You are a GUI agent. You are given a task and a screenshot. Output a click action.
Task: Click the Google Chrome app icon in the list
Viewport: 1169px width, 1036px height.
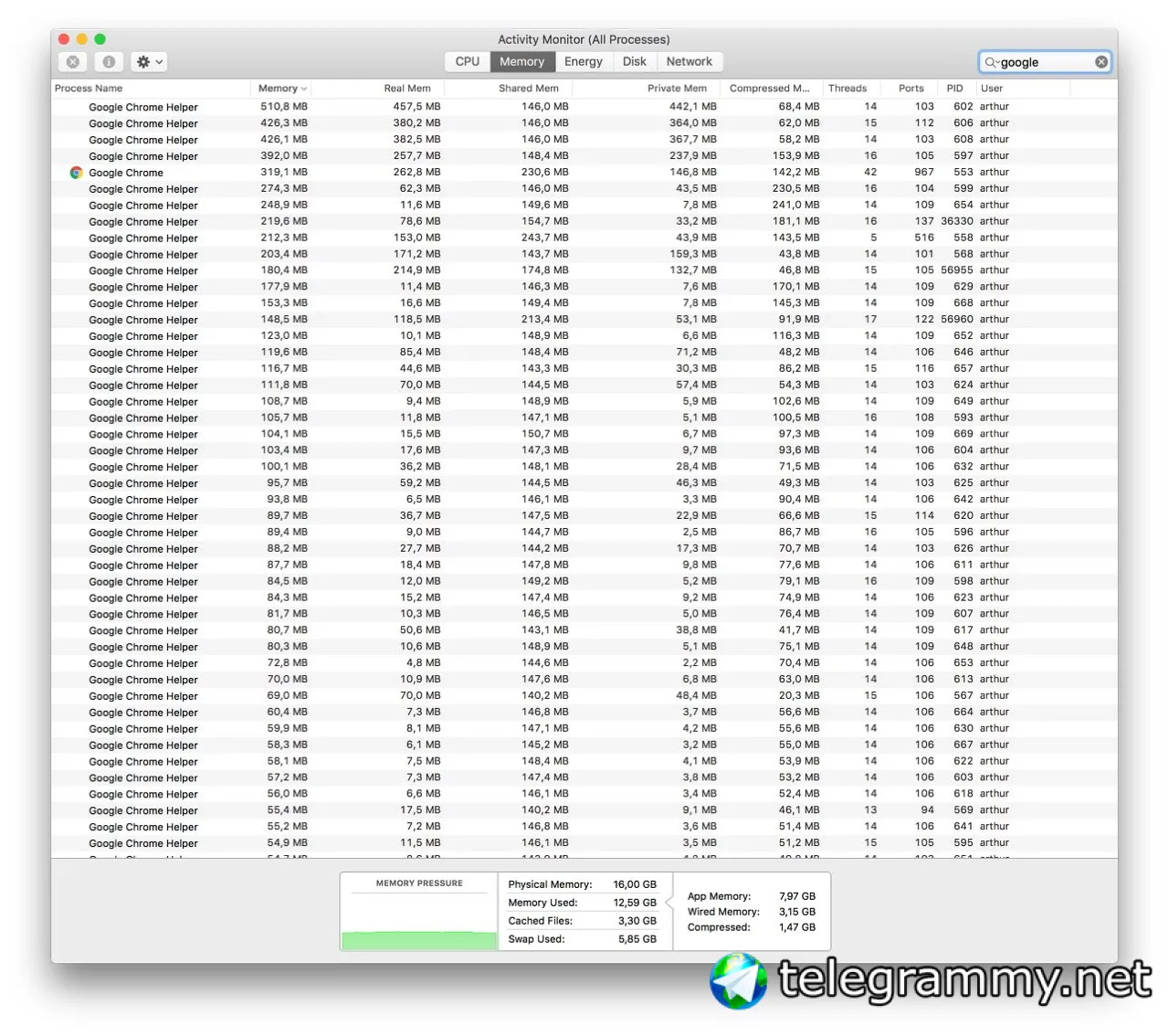tap(77, 173)
